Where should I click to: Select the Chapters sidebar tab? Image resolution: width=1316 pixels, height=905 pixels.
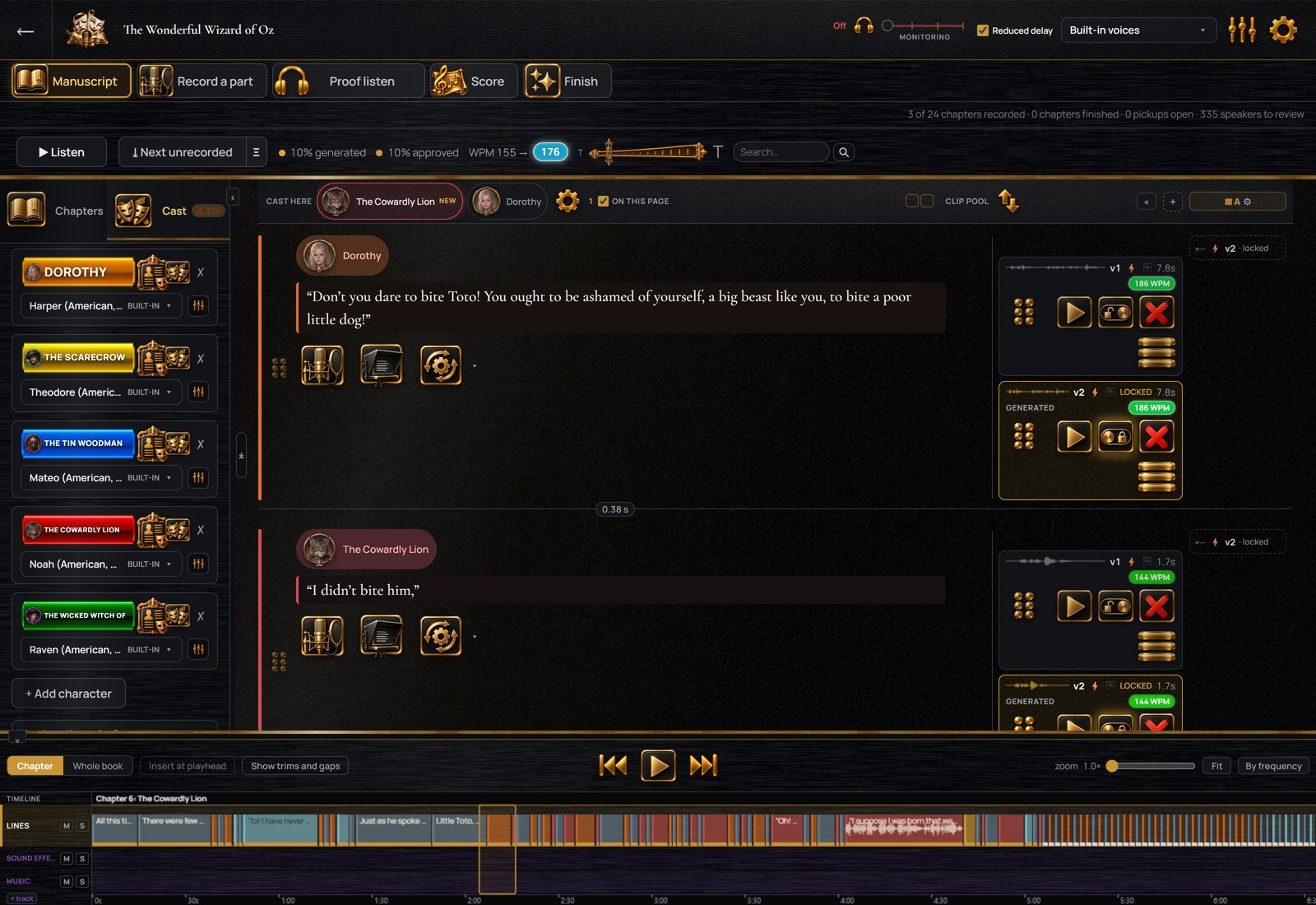point(56,211)
